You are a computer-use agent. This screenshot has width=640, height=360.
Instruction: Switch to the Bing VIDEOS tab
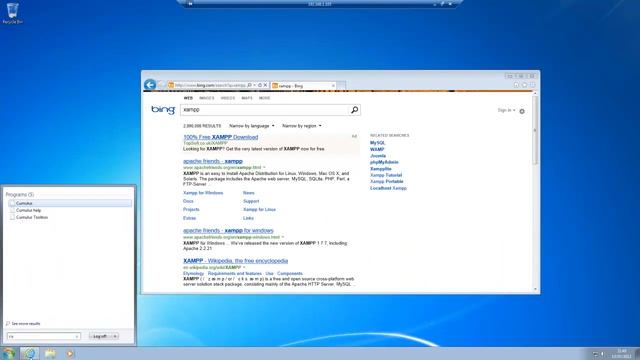(228, 98)
